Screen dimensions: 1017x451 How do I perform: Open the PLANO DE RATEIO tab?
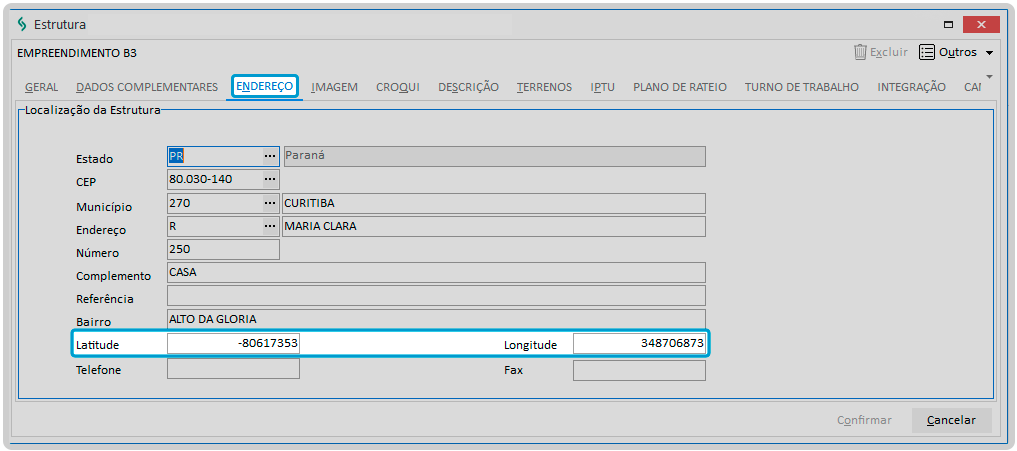[680, 87]
